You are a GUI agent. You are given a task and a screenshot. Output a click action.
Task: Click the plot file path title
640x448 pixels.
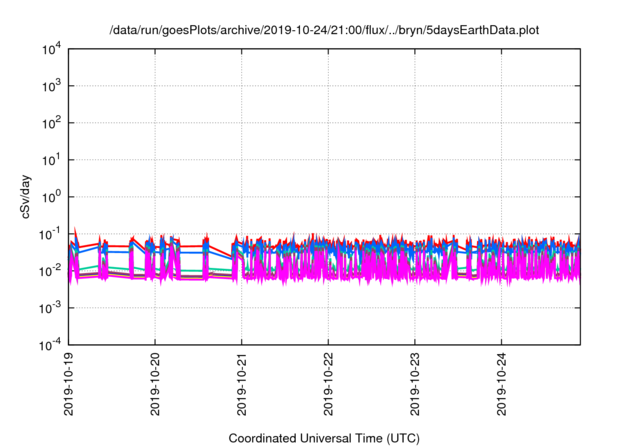pos(324,30)
